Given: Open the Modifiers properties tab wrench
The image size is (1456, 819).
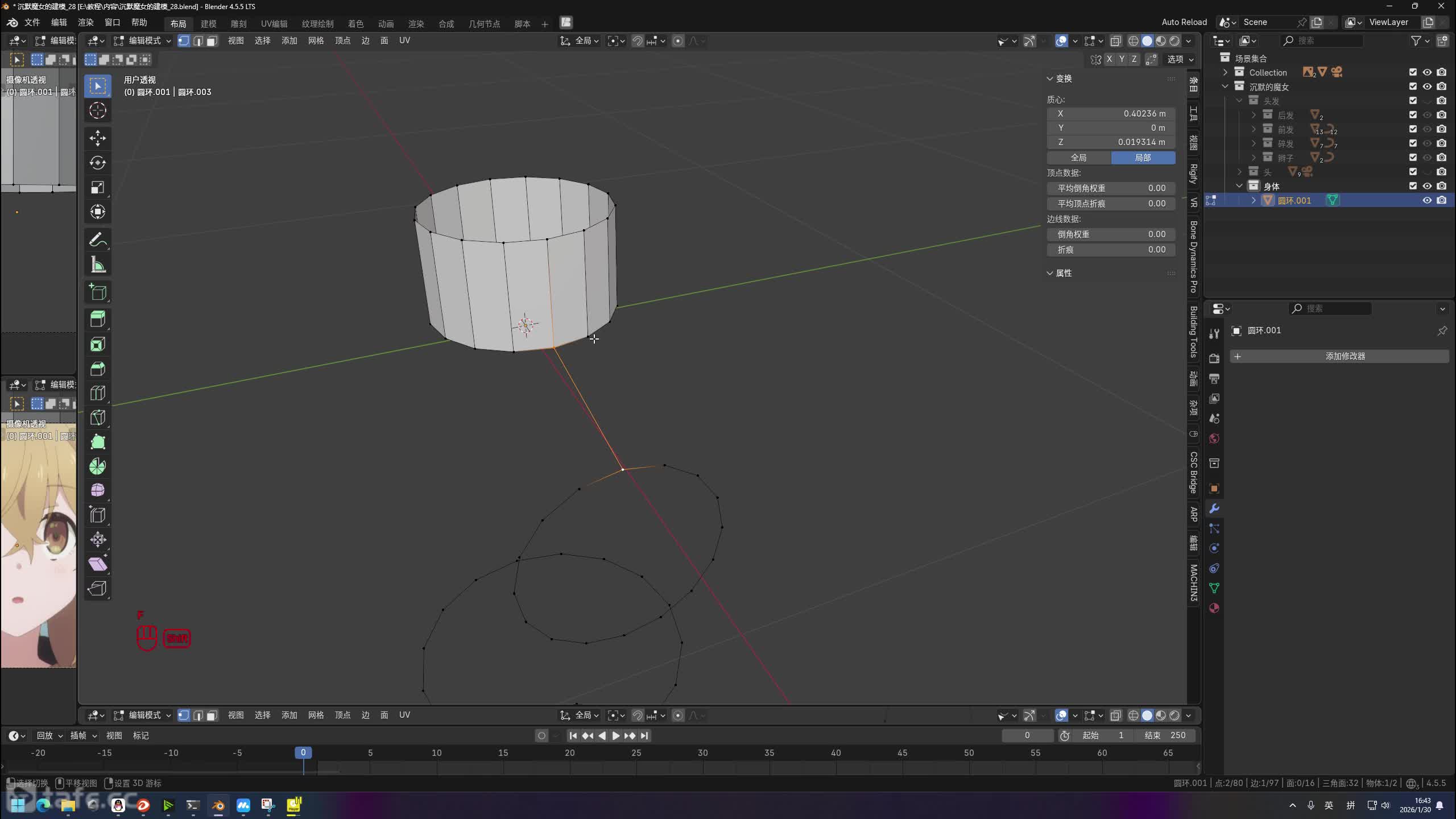Looking at the screenshot, I should tap(1214, 508).
